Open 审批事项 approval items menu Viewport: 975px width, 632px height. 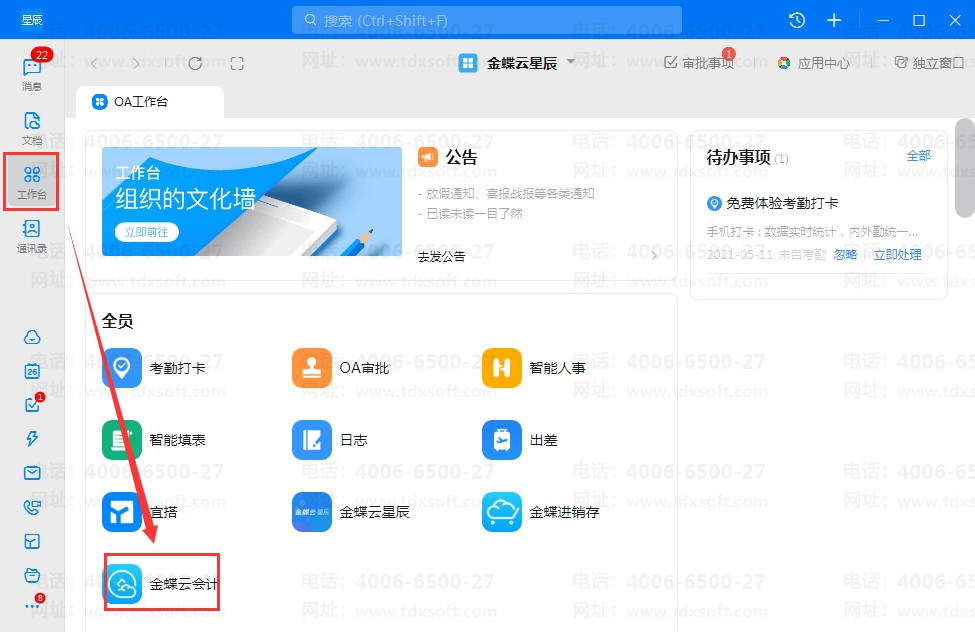(x=699, y=63)
